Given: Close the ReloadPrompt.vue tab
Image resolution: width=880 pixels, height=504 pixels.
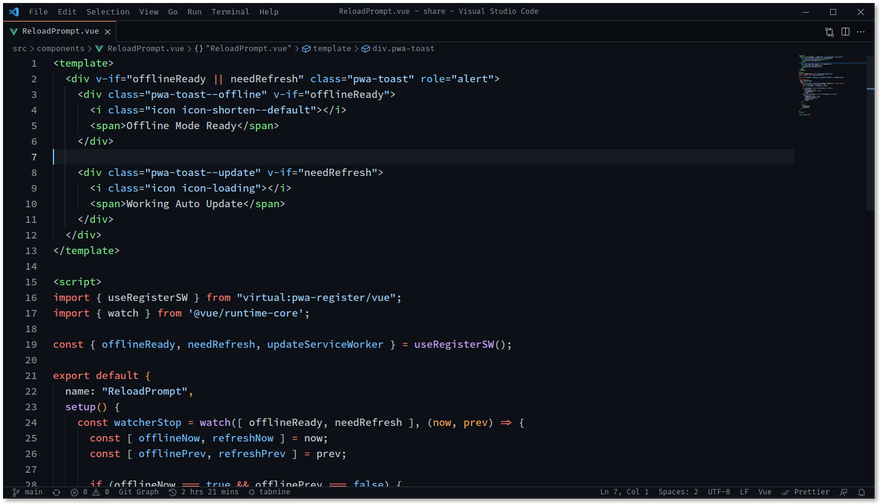Looking at the screenshot, I should click(111, 31).
